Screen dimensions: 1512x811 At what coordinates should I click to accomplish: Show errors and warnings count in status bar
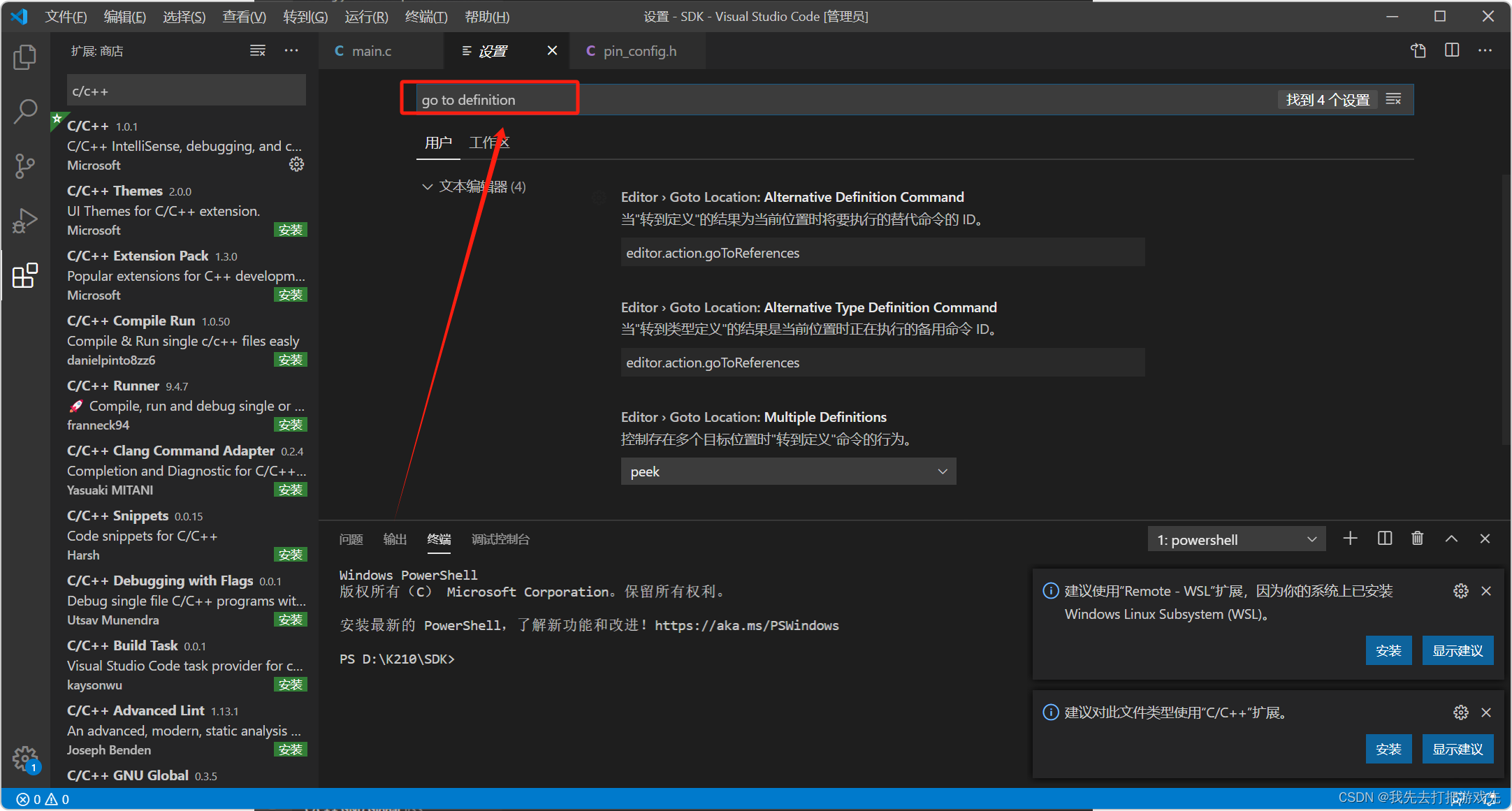pyautogui.click(x=43, y=799)
